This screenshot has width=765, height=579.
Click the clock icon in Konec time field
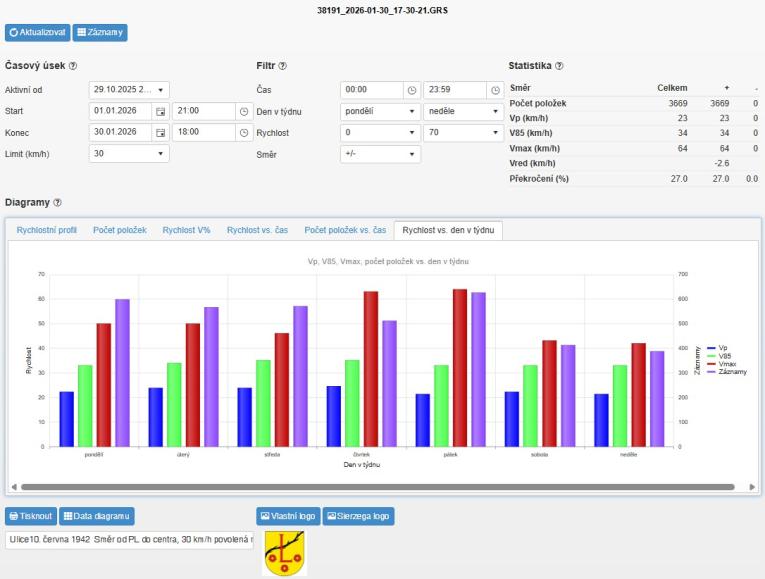pyautogui.click(x=245, y=132)
